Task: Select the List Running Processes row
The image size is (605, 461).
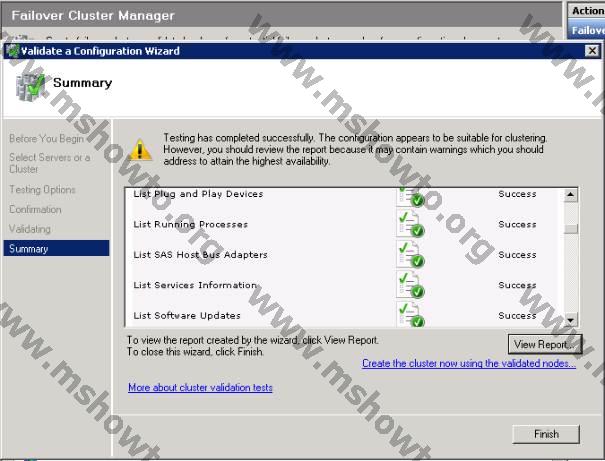Action: click(344, 224)
